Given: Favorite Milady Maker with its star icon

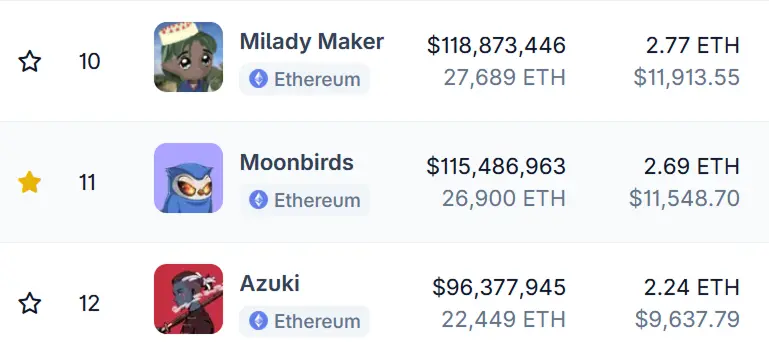Looking at the screenshot, I should coord(29,61).
